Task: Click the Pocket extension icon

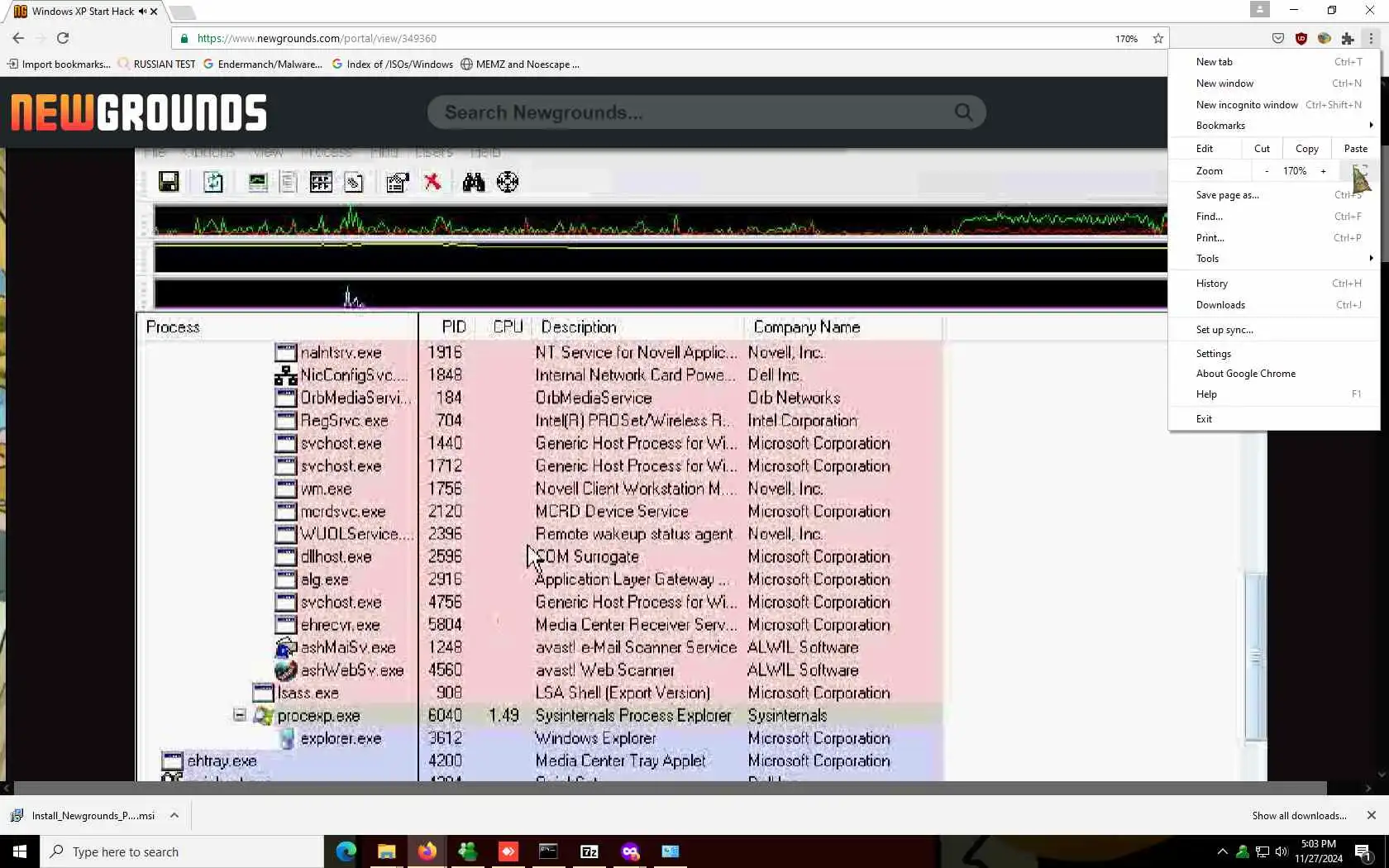Action: (x=1278, y=38)
